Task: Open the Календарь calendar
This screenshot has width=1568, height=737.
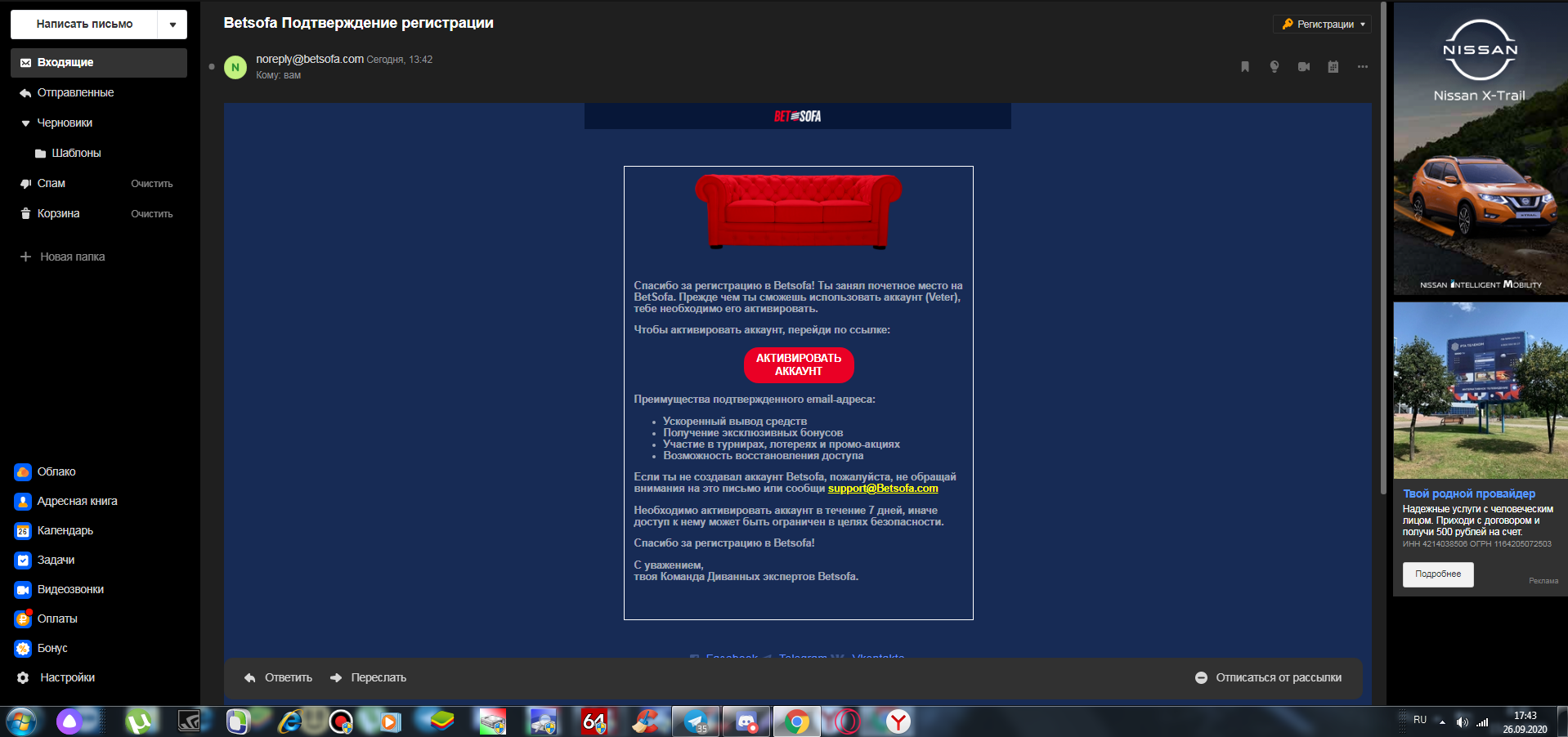Action: pos(54,530)
